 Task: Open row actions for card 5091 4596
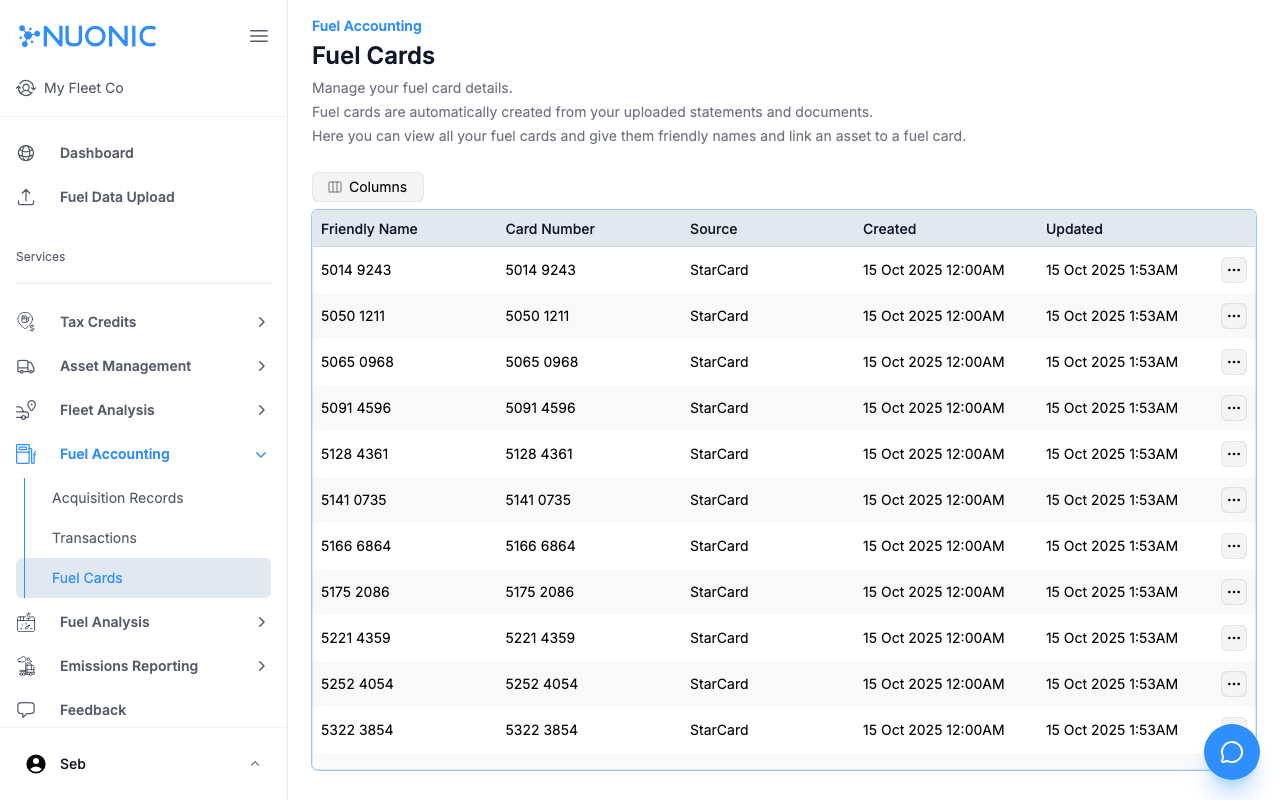click(1234, 408)
